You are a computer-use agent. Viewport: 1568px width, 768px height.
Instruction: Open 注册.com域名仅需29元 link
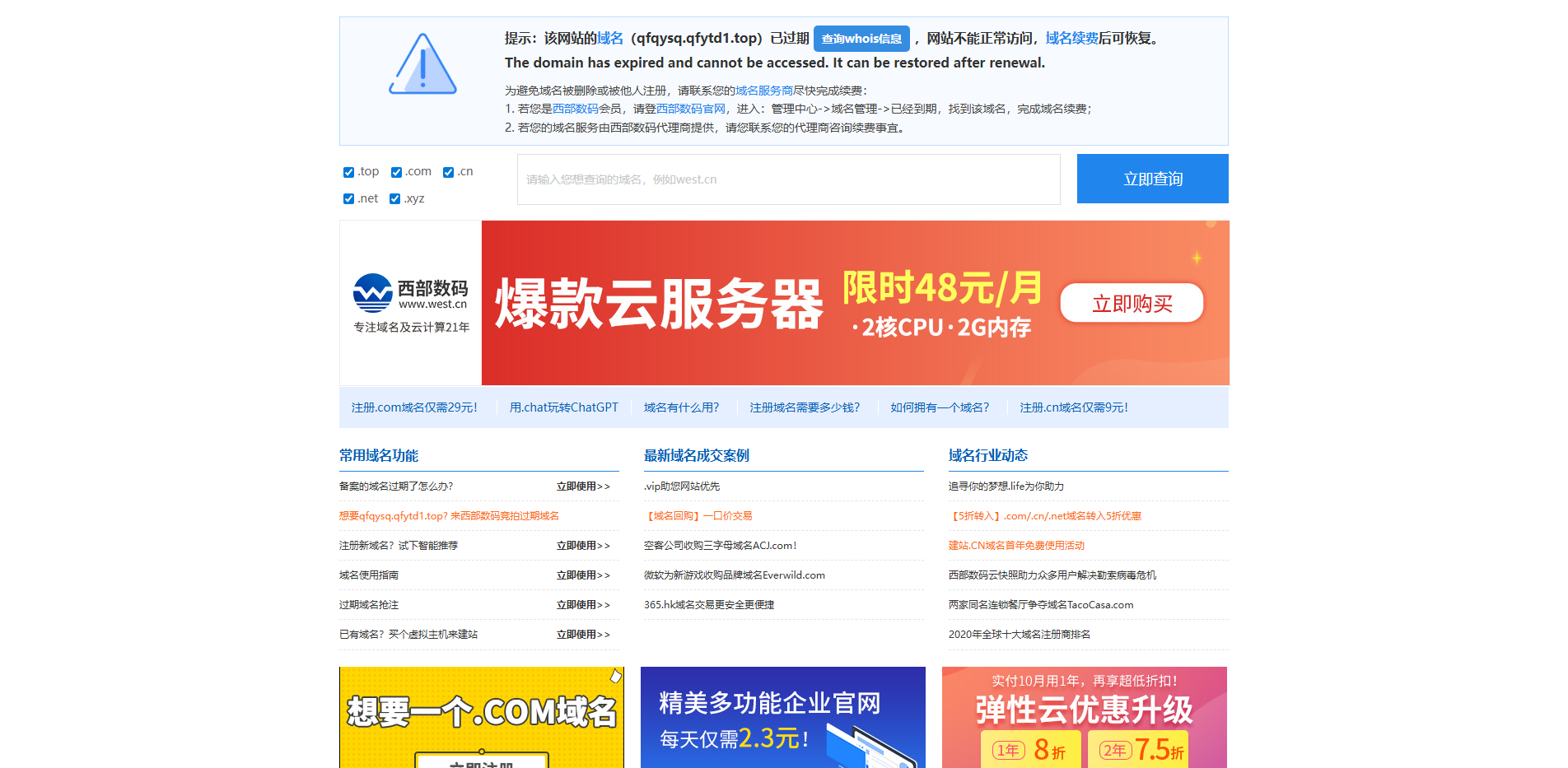click(x=414, y=407)
